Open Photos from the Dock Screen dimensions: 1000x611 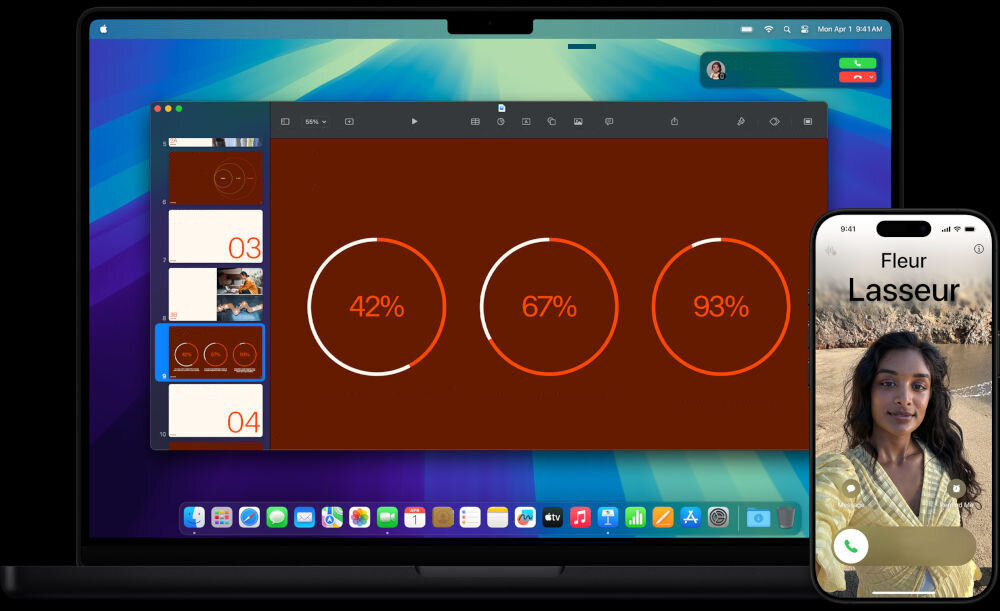click(x=359, y=517)
